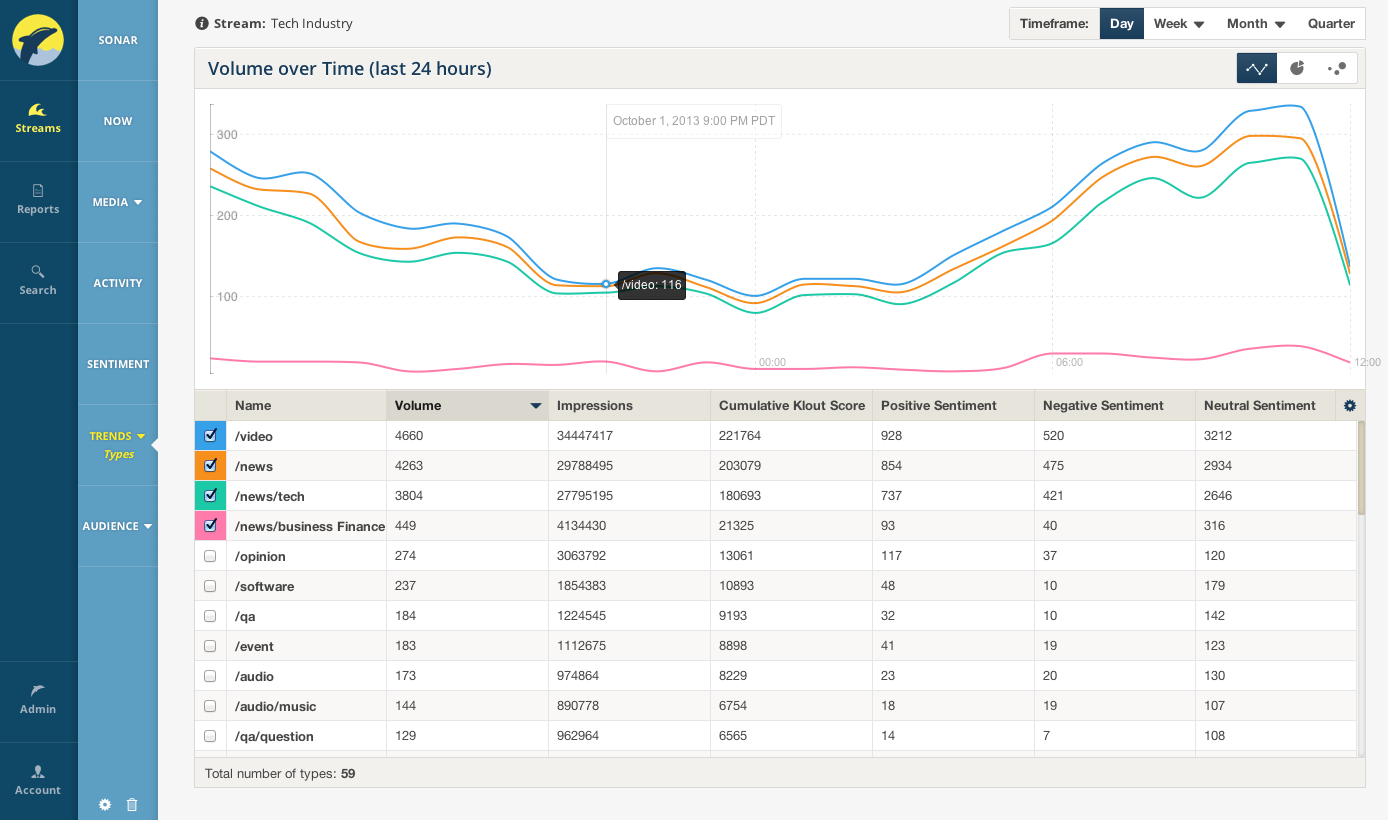1388x820 pixels.
Task: Click the trash icon in sidebar
Action: pos(132,804)
